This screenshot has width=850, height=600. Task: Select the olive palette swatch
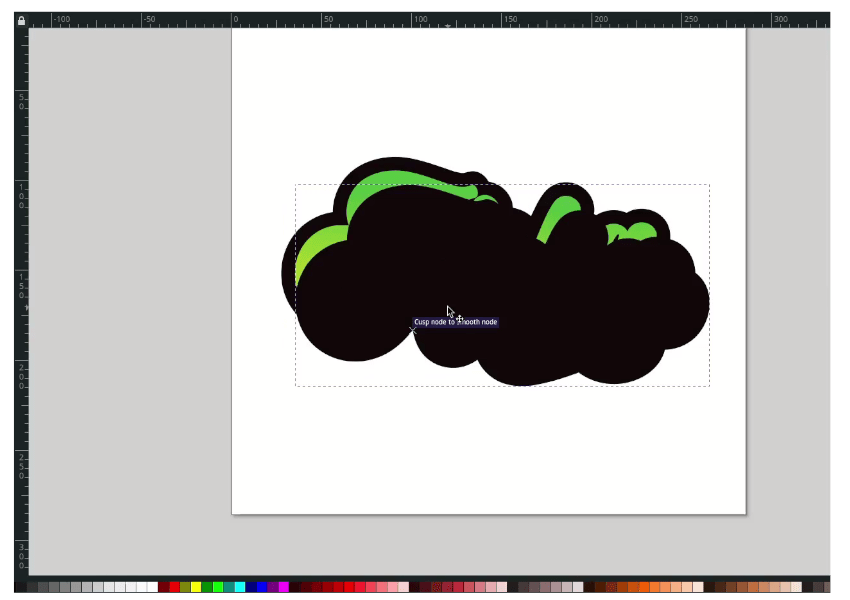[x=185, y=587]
